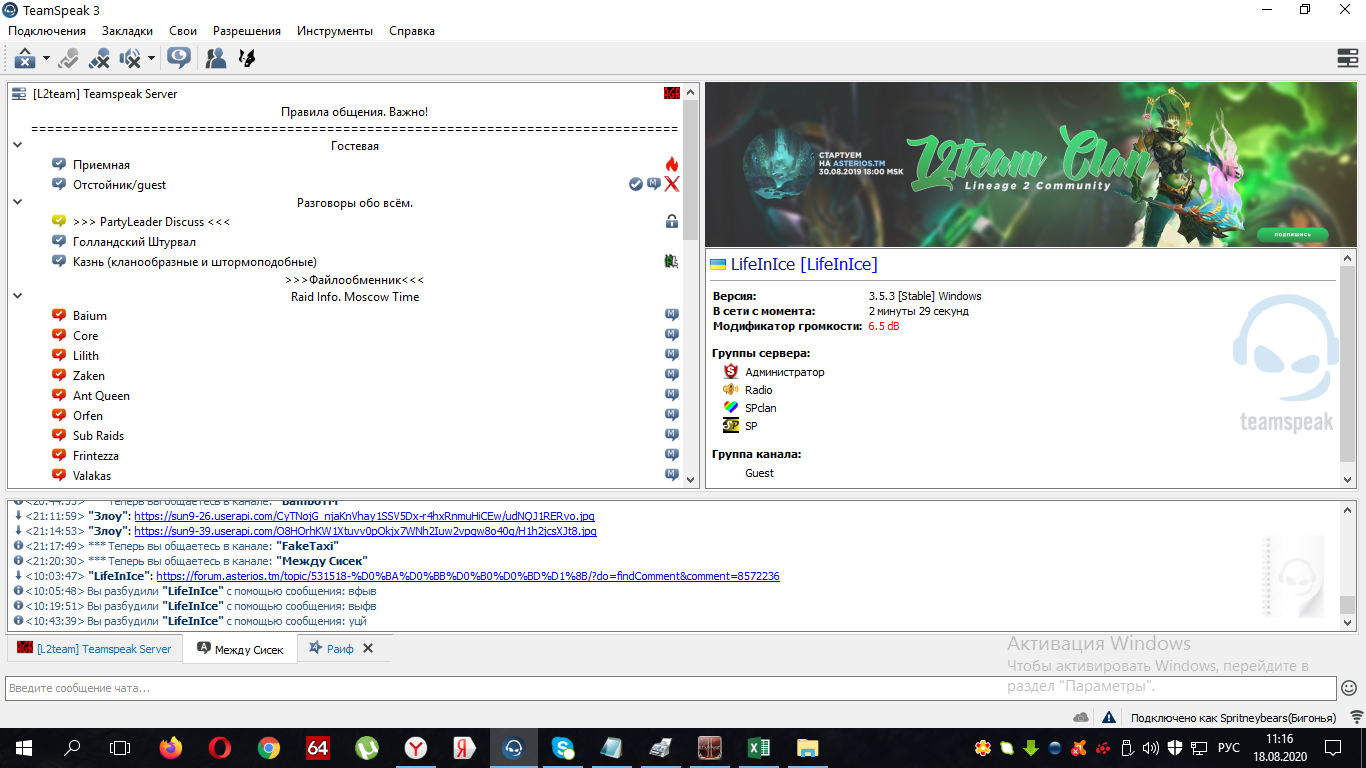Click the layout toggle icon at top right
The height and width of the screenshot is (768, 1366).
pos(1347,59)
